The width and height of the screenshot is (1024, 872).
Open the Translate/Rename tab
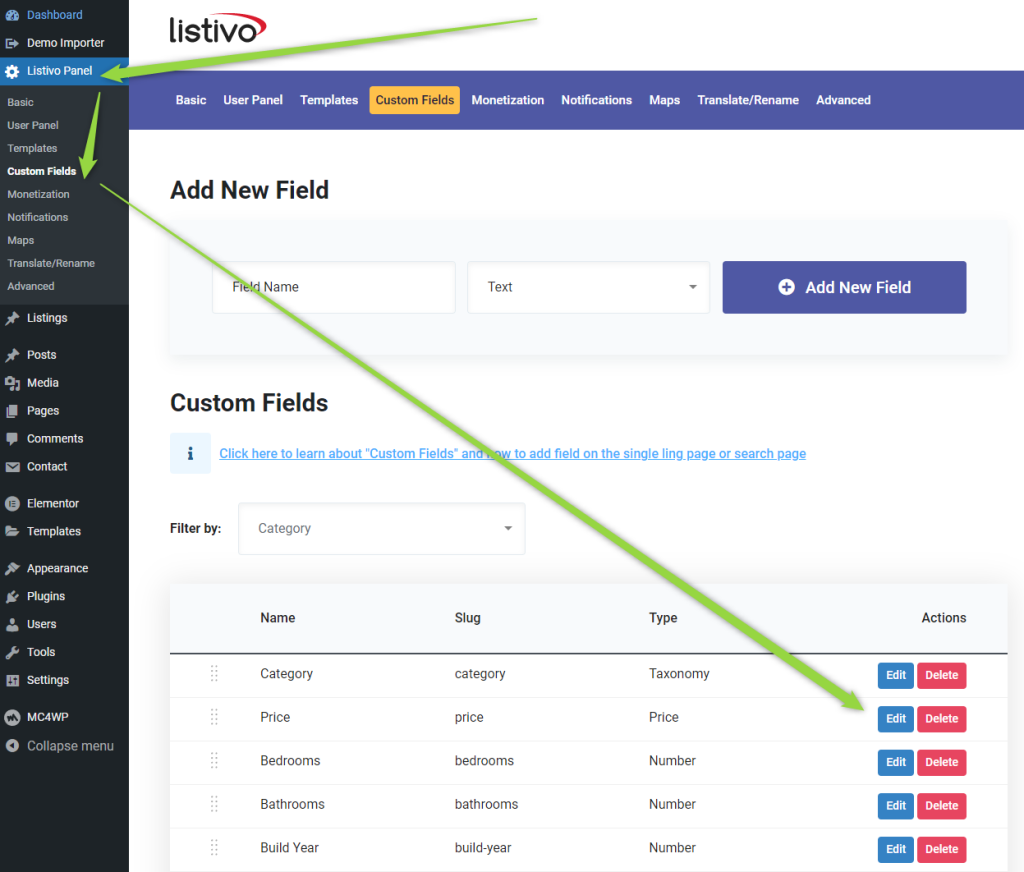tap(747, 100)
